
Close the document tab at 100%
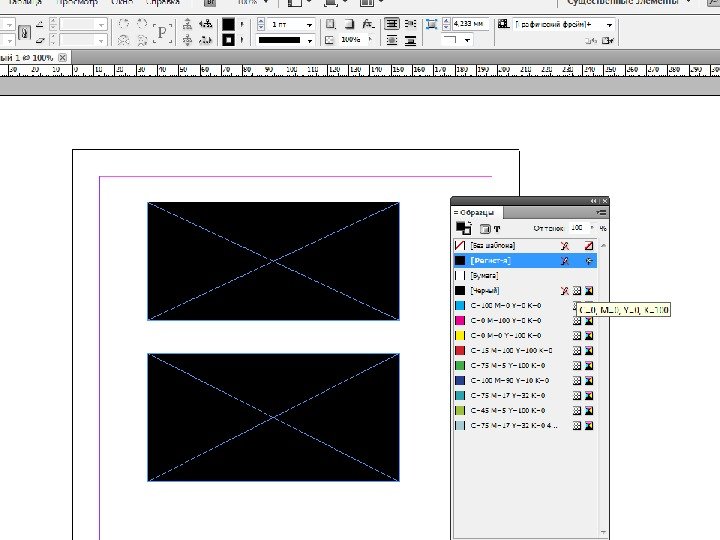[63, 58]
